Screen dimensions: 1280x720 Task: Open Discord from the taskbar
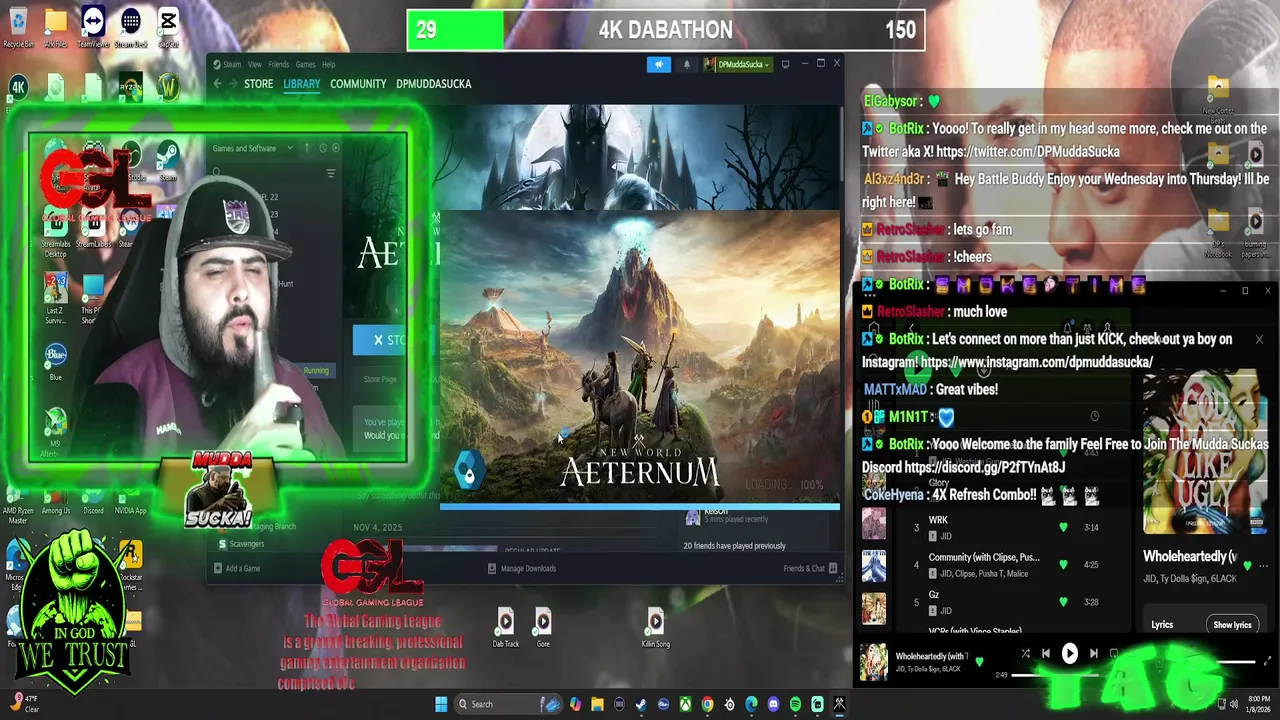[773, 704]
